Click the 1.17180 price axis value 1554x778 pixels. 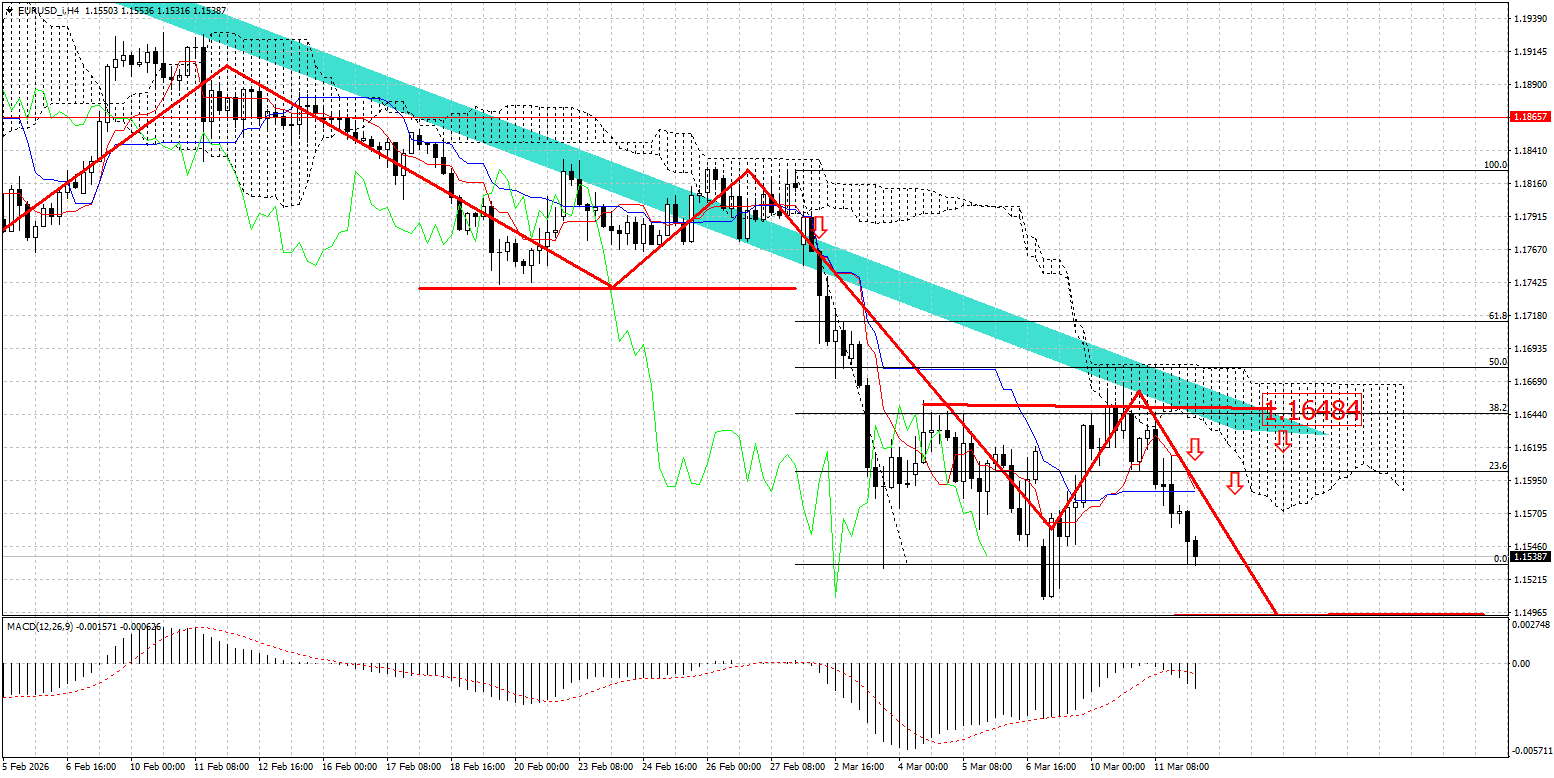[x=1530, y=316]
